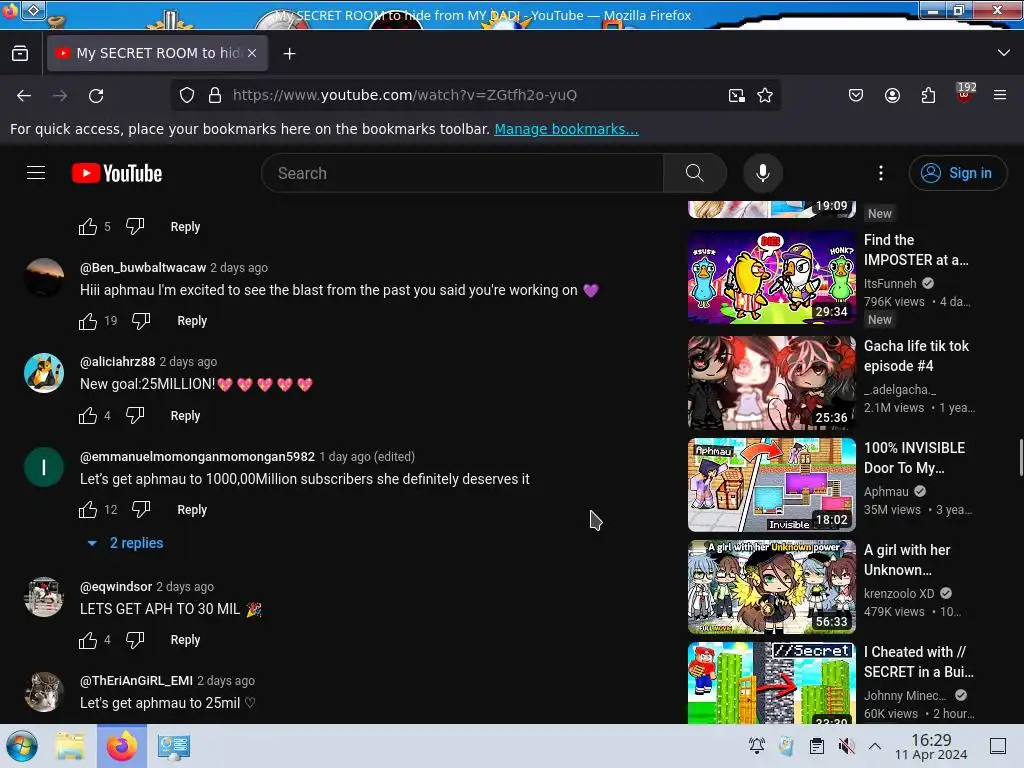Go back with the browser back arrow

24,95
